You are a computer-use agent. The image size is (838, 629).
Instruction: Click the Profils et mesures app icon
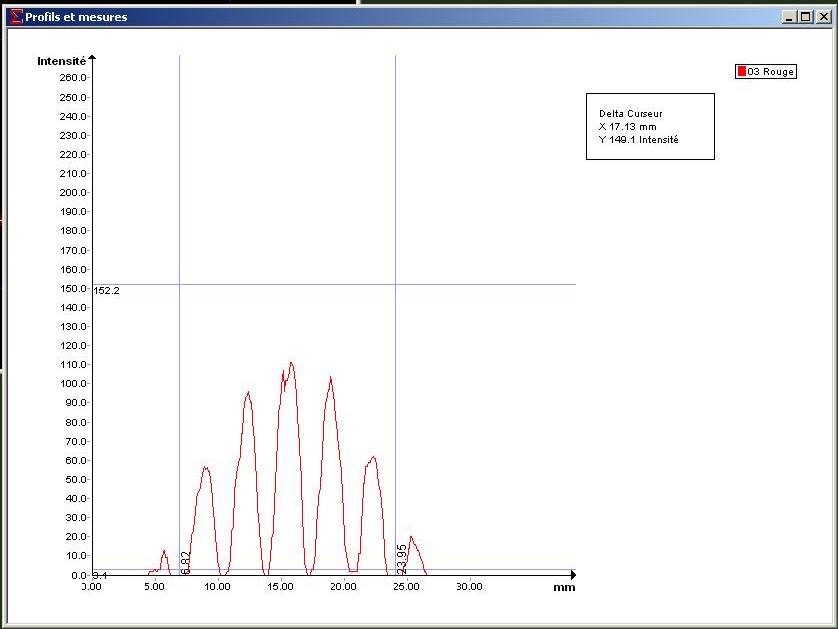pyautogui.click(x=17, y=17)
